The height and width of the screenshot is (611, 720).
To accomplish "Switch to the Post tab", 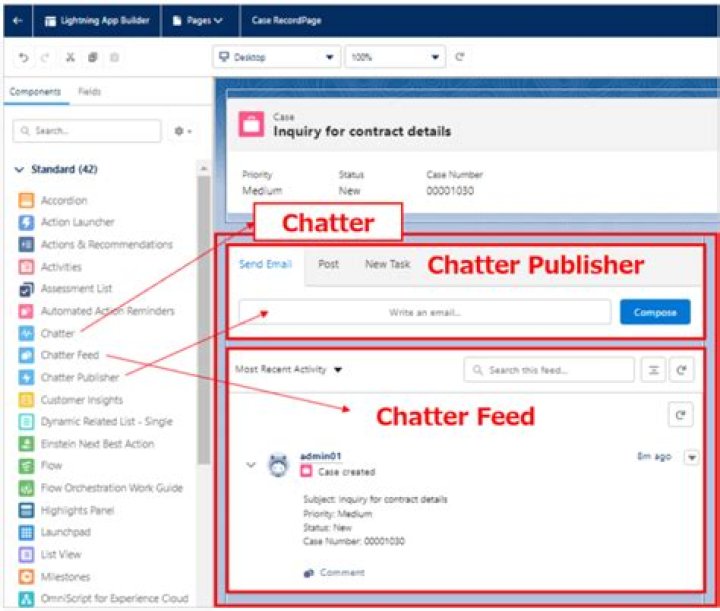I will click(x=328, y=265).
